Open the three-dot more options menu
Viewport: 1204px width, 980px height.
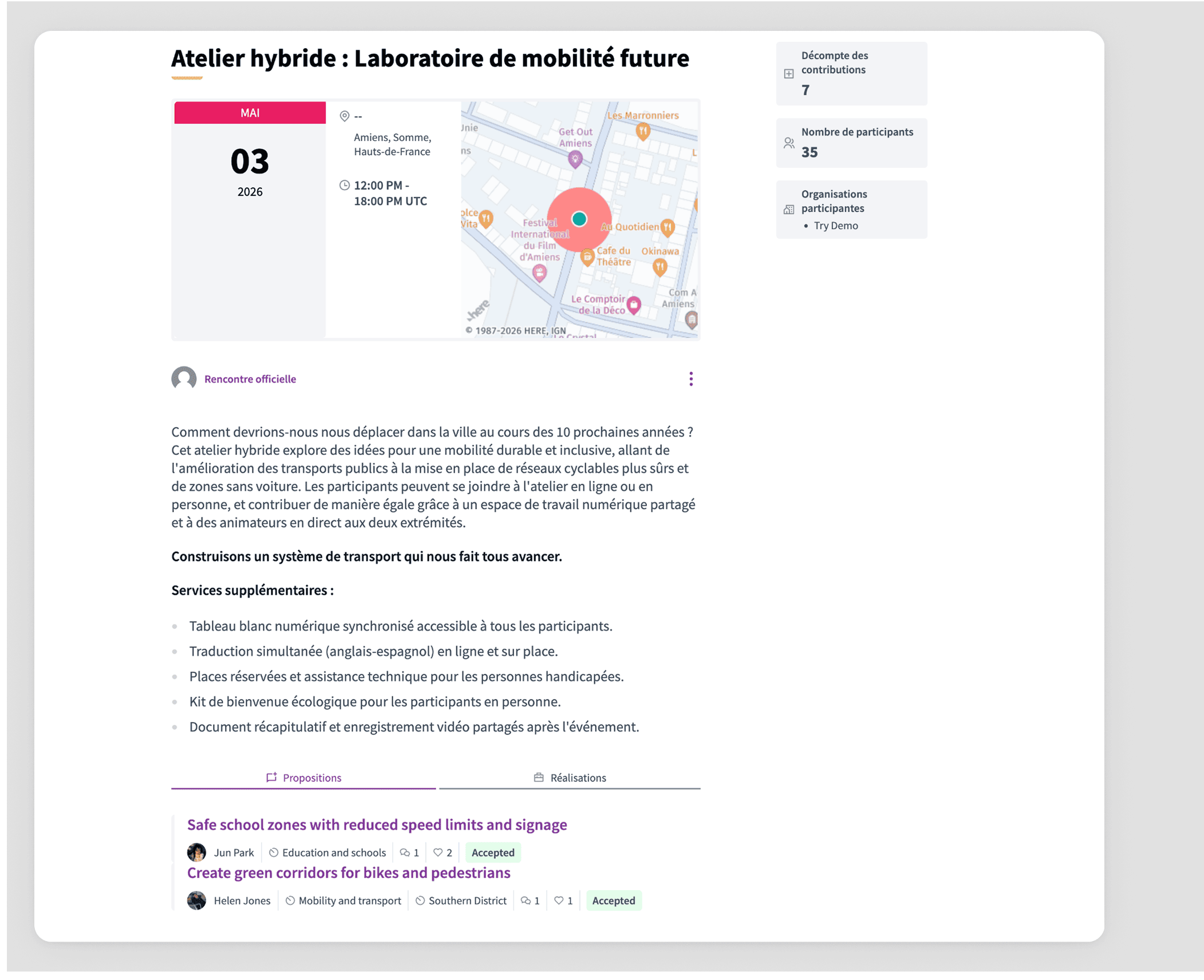point(691,379)
